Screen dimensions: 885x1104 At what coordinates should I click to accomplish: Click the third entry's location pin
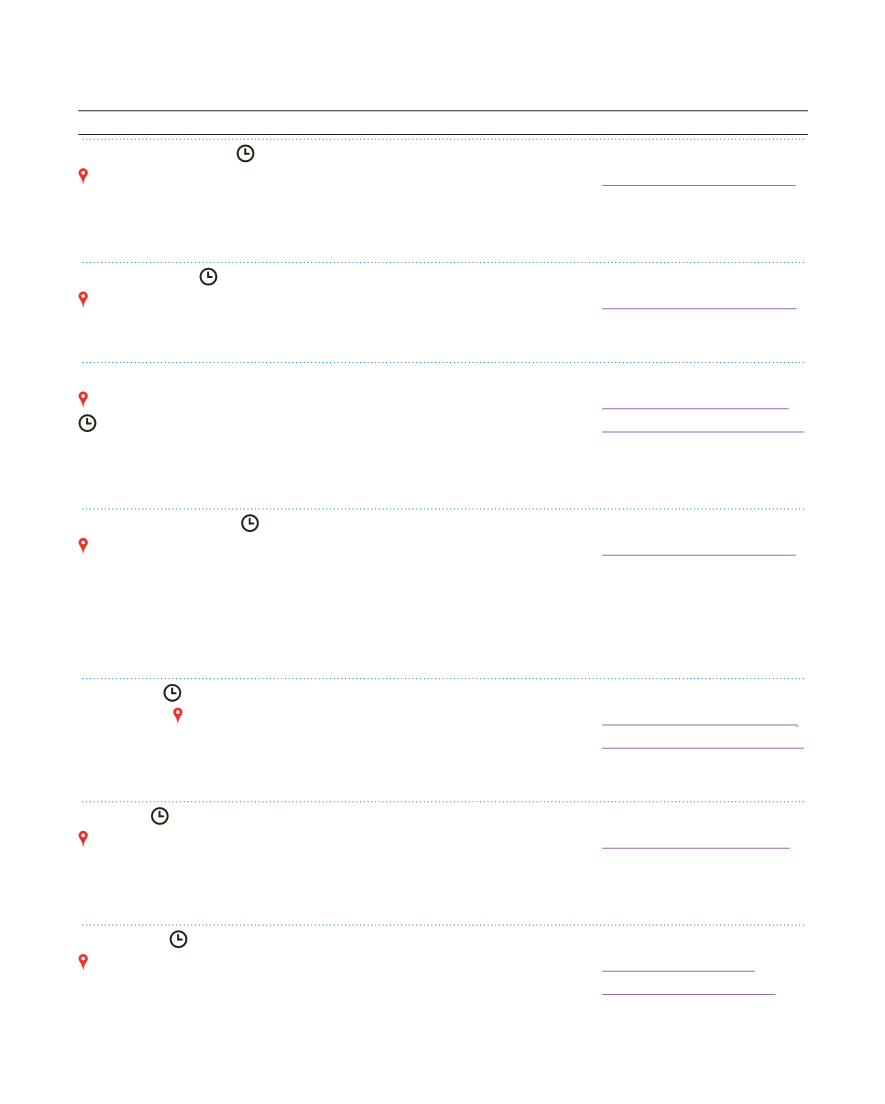(x=83, y=398)
